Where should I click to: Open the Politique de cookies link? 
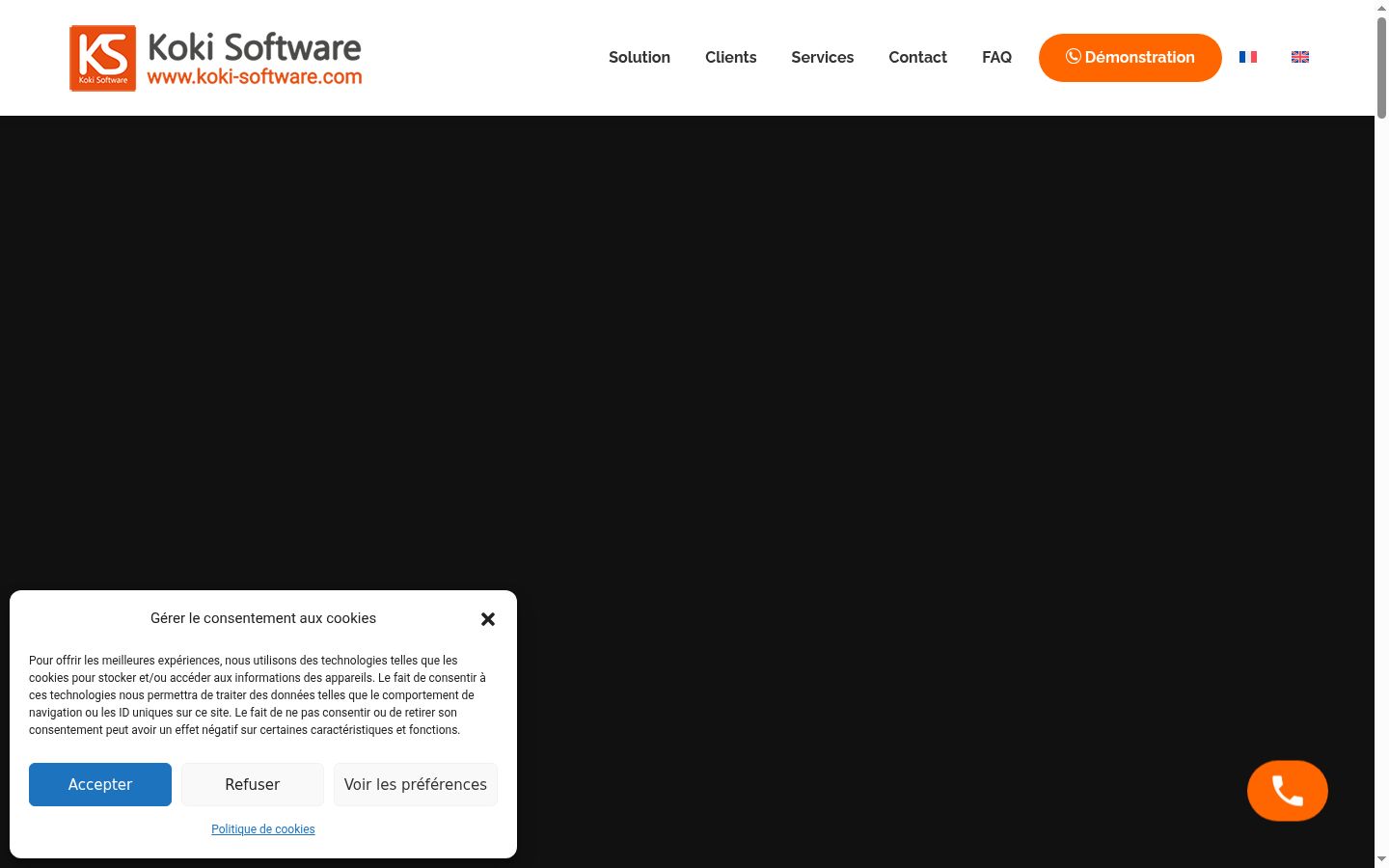(263, 829)
